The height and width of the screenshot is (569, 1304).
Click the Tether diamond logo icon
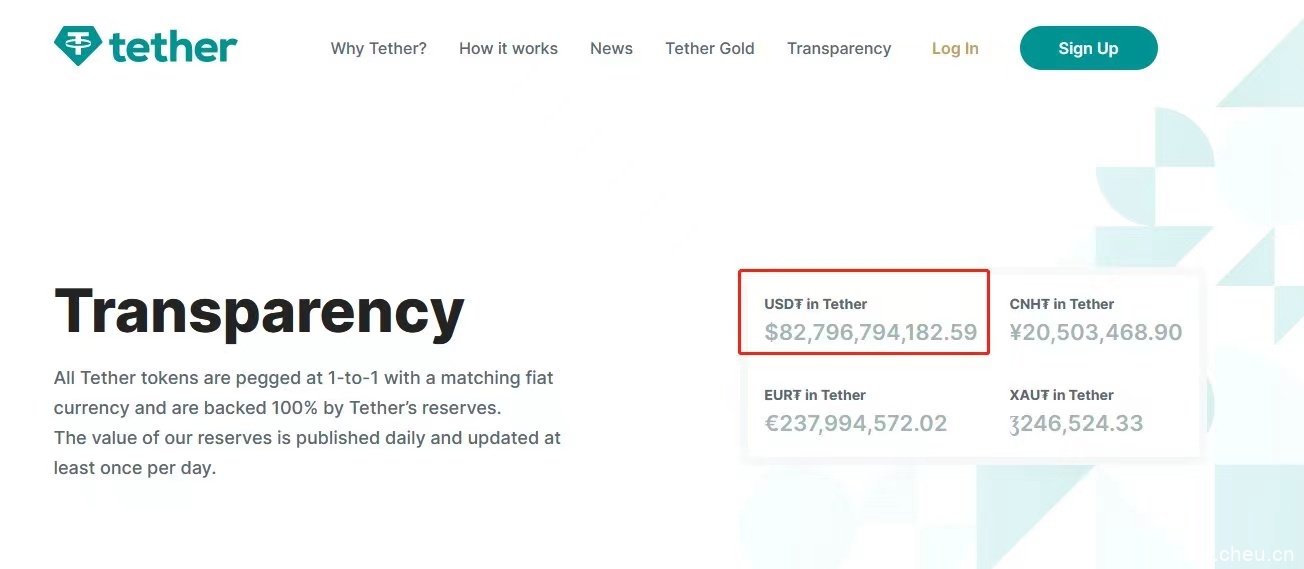[77, 46]
